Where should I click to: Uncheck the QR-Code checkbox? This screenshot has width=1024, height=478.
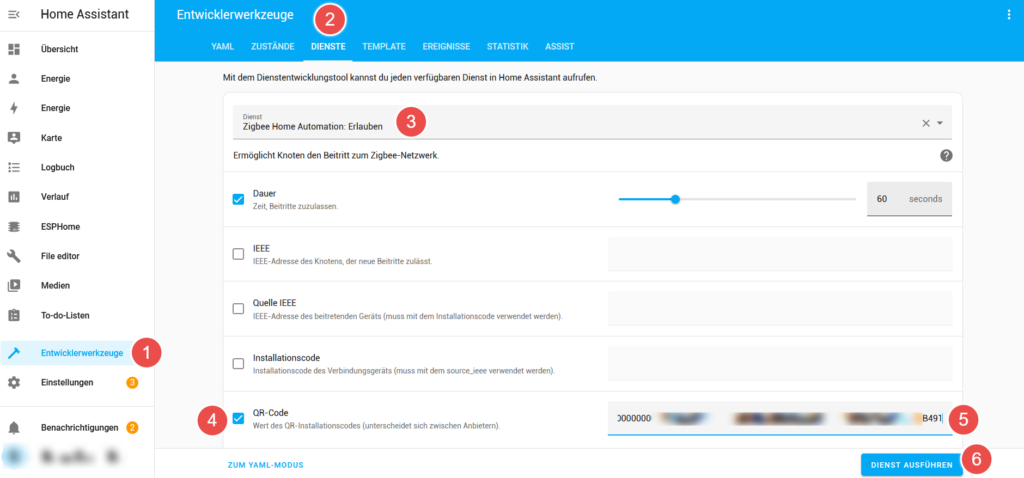pyautogui.click(x=238, y=419)
